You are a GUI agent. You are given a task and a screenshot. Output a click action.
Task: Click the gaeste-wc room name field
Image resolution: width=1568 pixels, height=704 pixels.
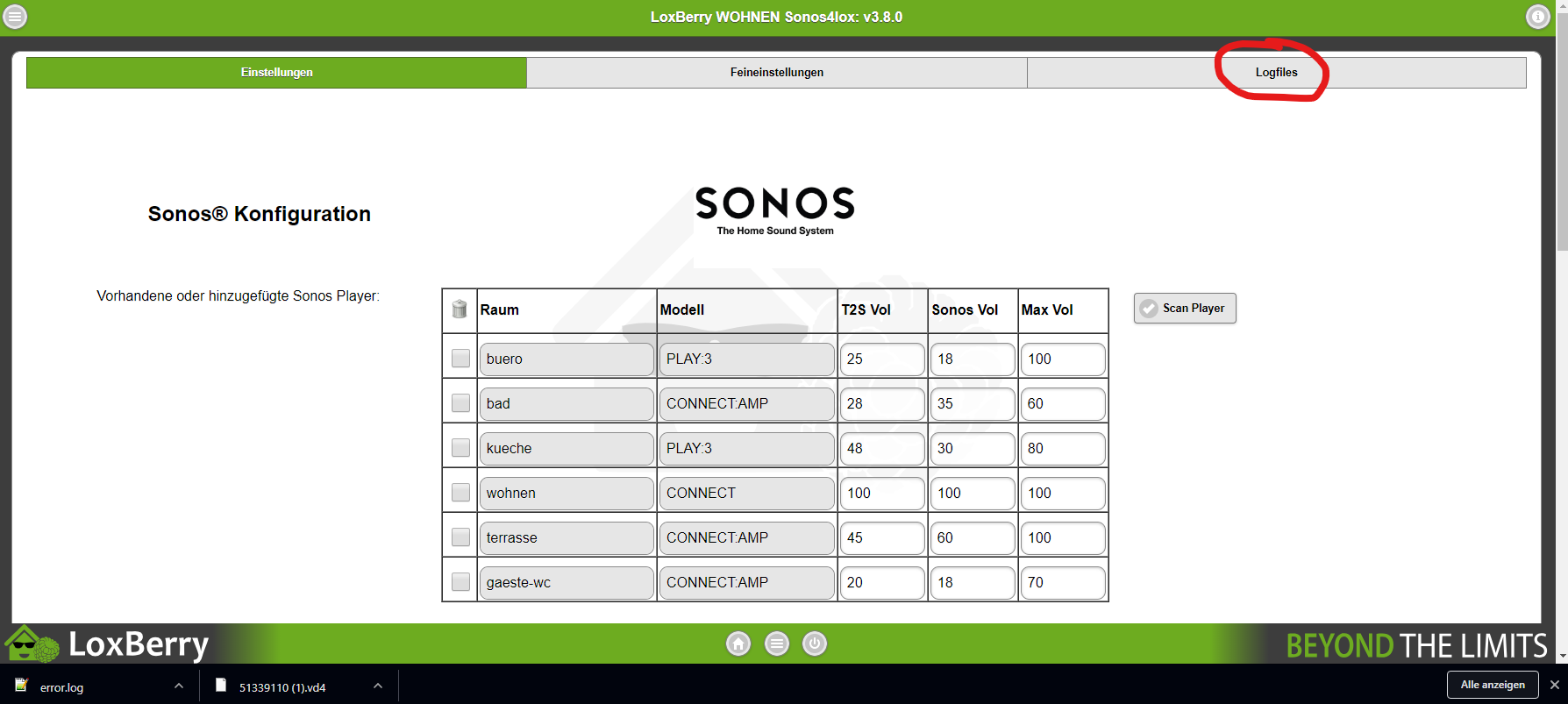pyautogui.click(x=567, y=583)
